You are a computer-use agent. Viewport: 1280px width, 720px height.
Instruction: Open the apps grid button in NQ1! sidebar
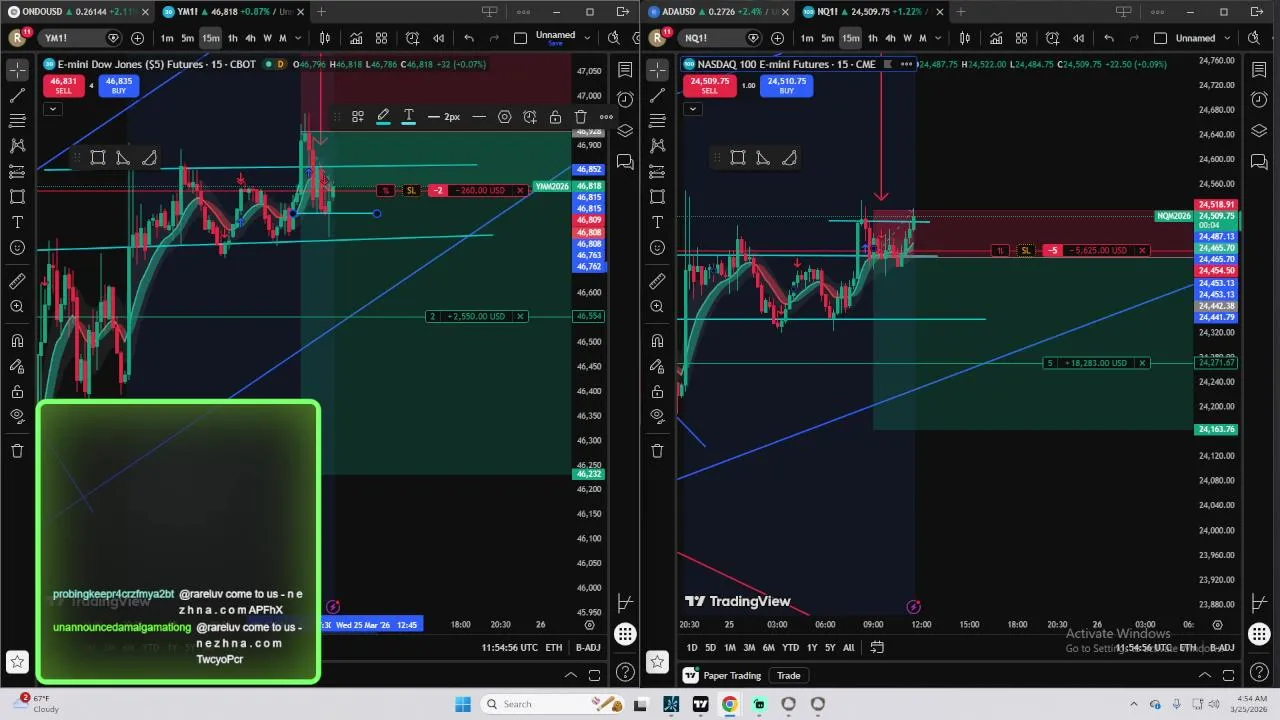point(1259,635)
